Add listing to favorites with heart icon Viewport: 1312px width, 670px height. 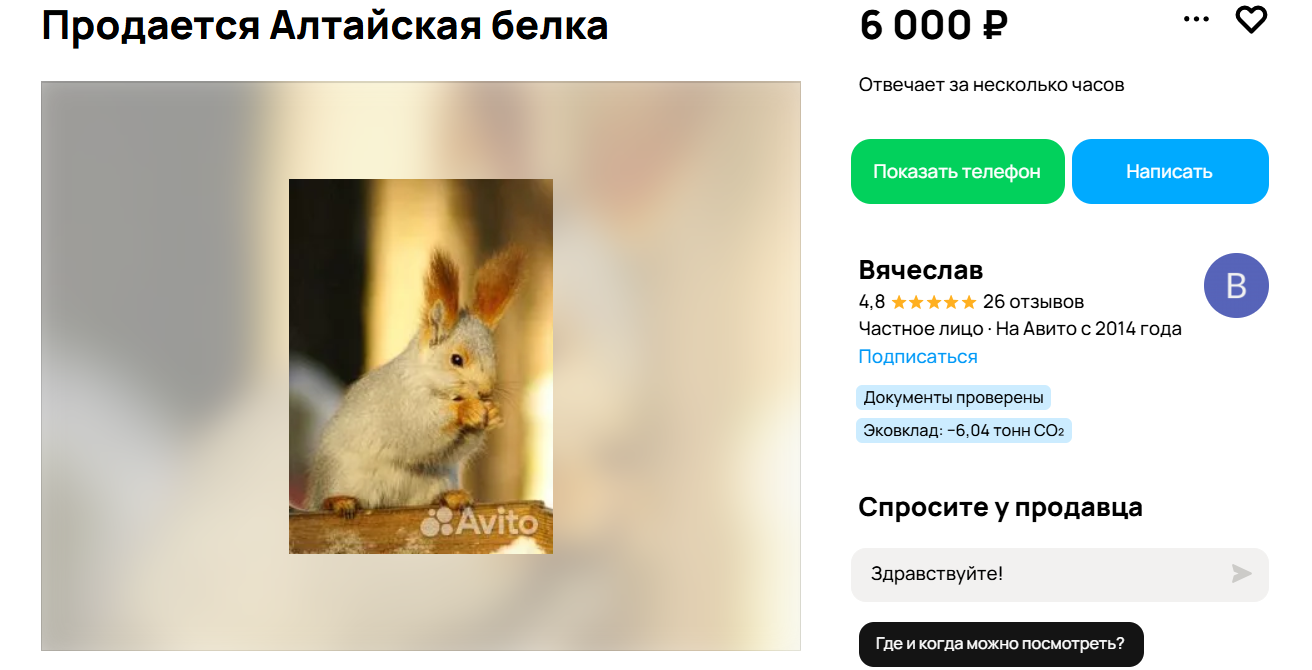pyautogui.click(x=1251, y=19)
